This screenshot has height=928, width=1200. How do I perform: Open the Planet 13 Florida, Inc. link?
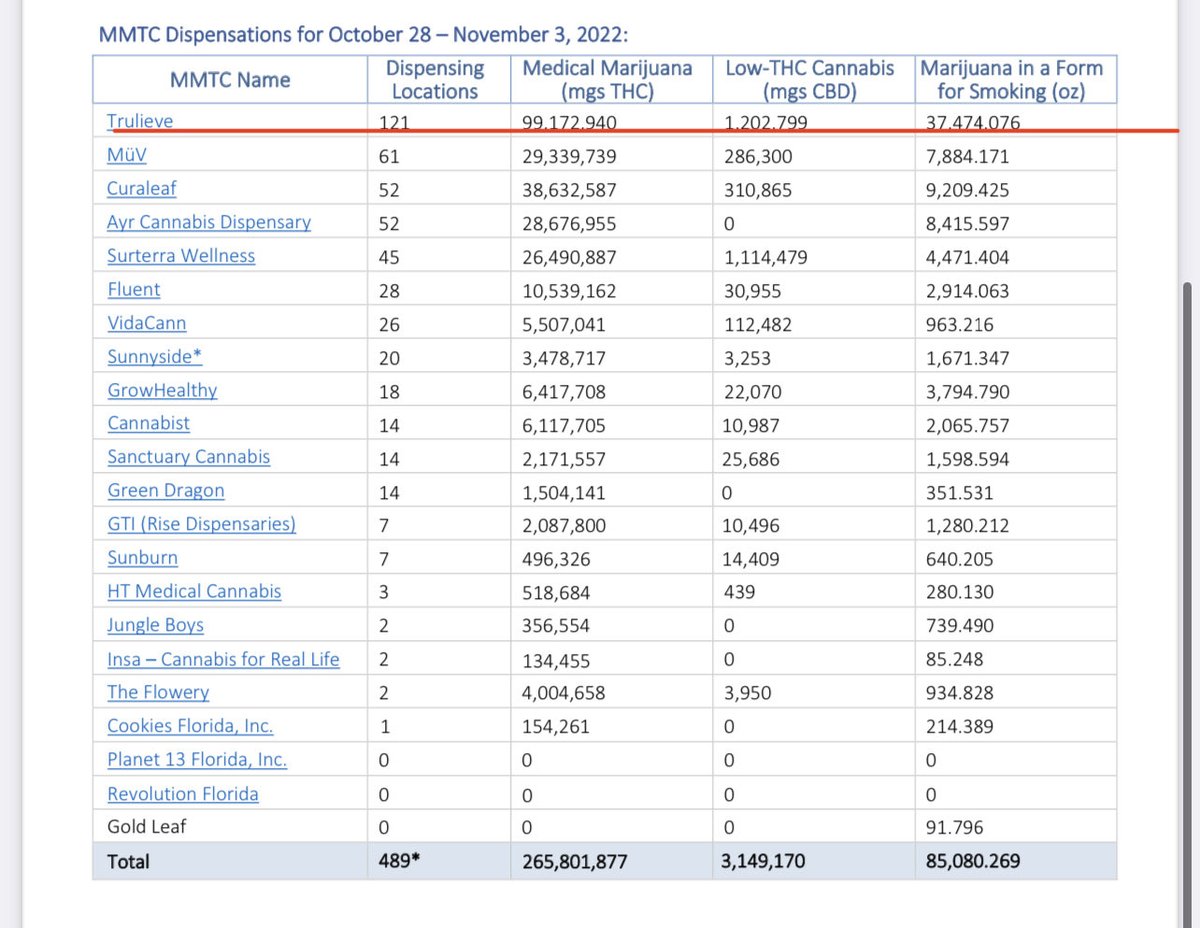[197, 759]
